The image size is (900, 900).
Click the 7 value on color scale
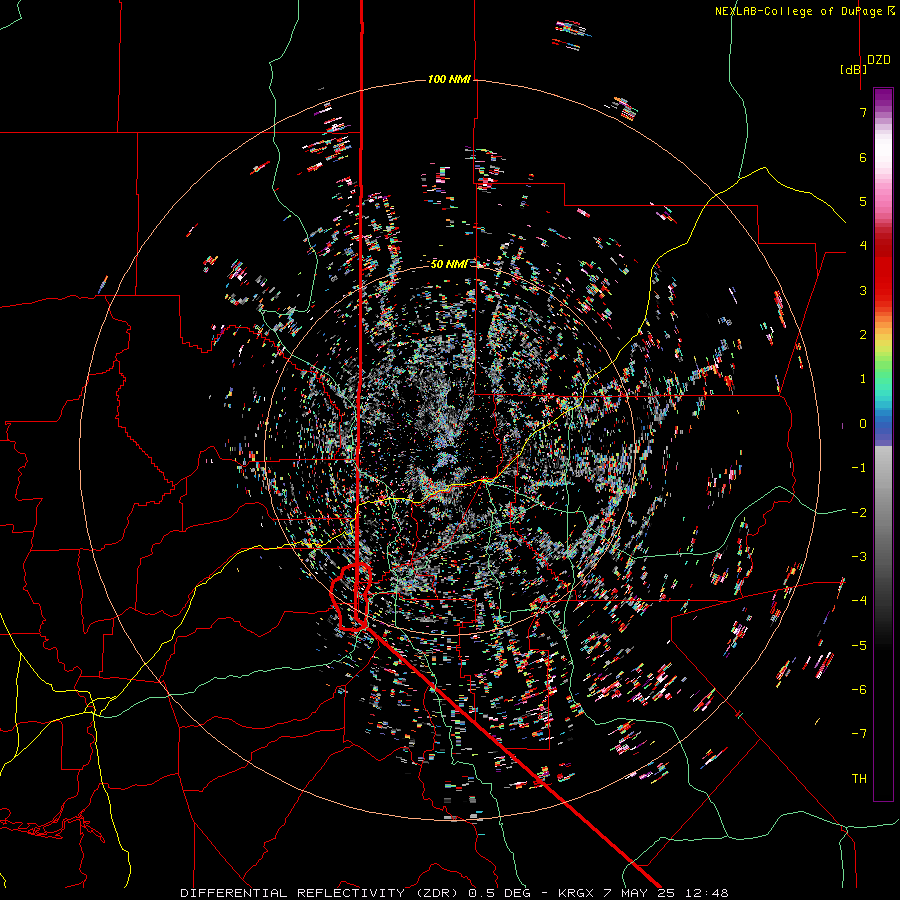coord(863,112)
